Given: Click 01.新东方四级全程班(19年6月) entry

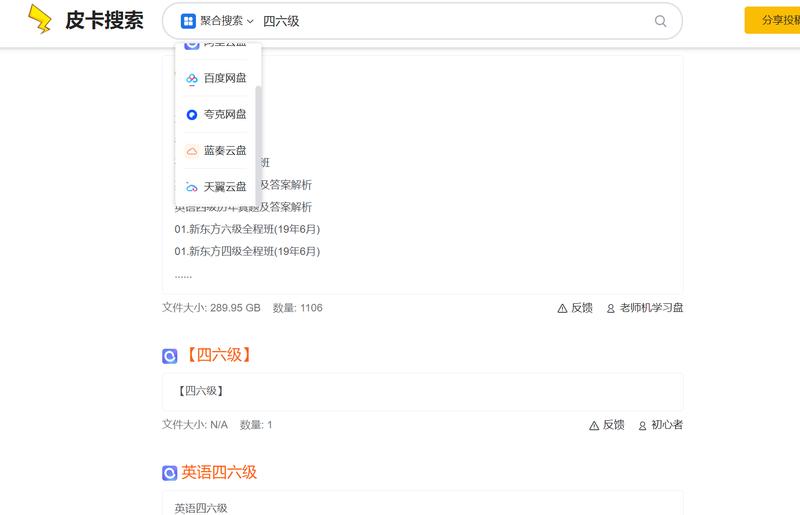Looking at the screenshot, I should 247,251.
